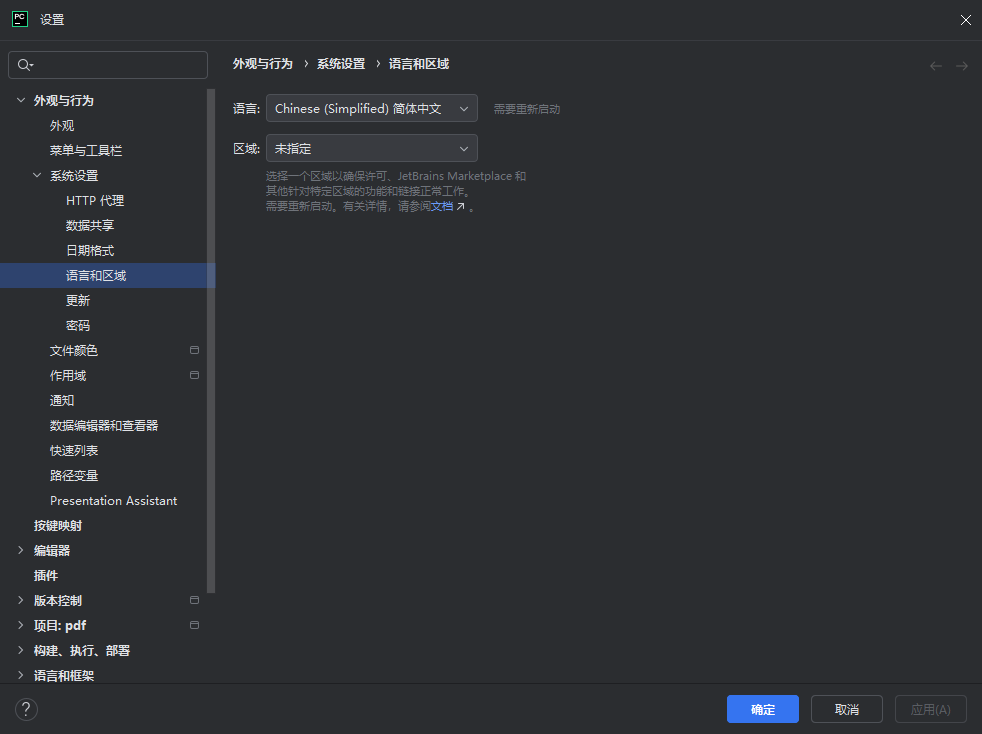Click the project-level icon next to 版本控制
Viewport: 982px width, 734px height.
pyautogui.click(x=195, y=600)
